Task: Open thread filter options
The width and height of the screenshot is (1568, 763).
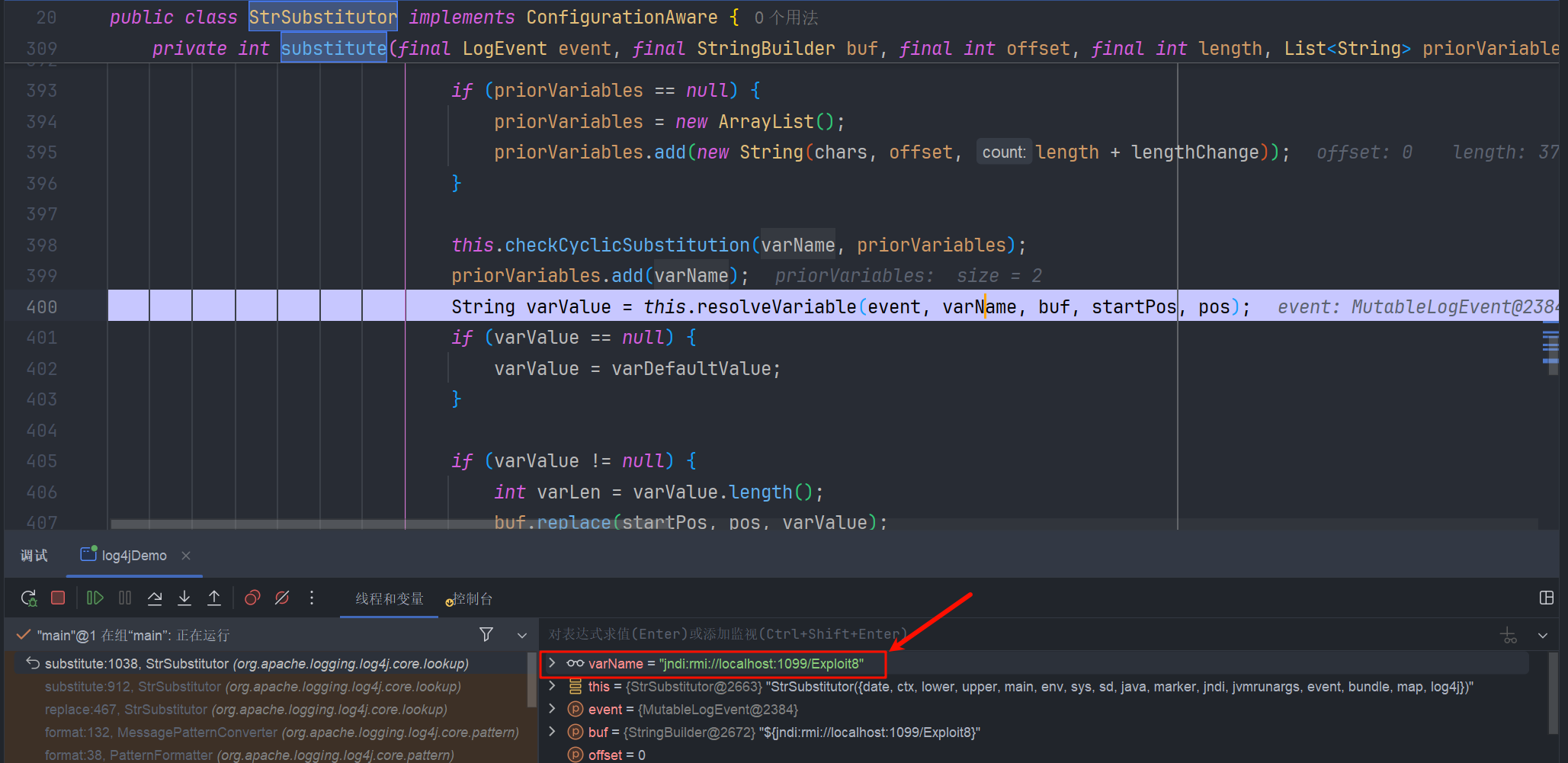Action: coord(486,634)
